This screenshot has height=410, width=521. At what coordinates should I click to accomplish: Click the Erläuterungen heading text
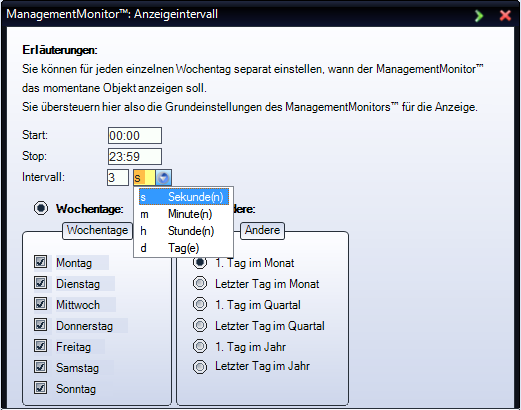(x=60, y=50)
